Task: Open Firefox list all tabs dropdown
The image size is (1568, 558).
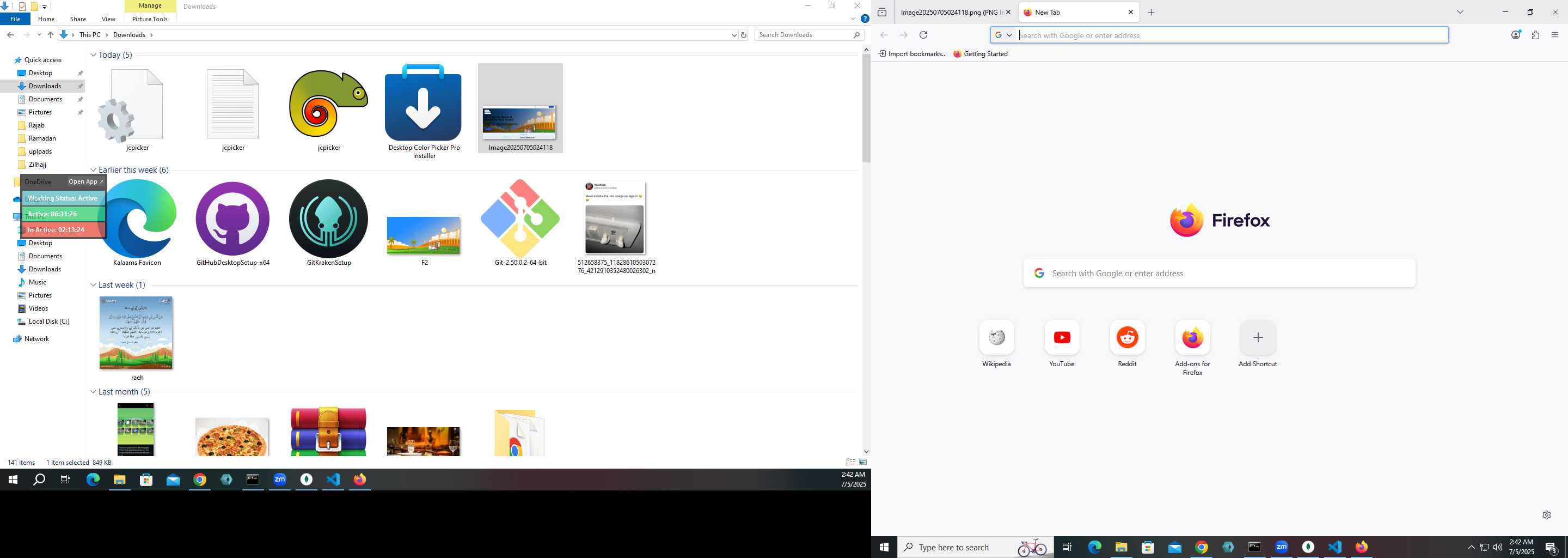Action: 1460,12
